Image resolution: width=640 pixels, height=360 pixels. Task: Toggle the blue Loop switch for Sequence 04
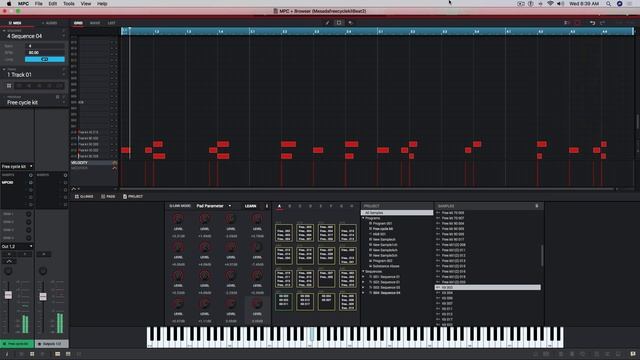pos(44,60)
